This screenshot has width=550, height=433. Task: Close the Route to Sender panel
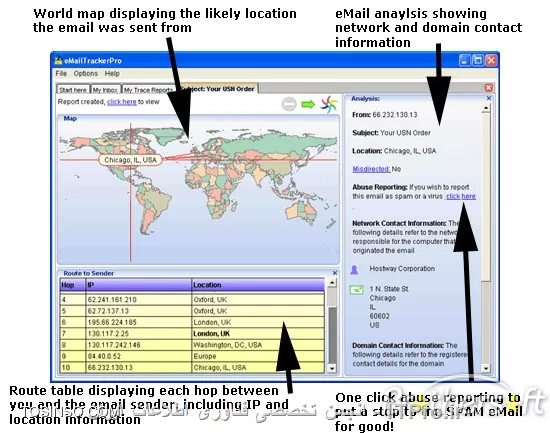pos(335,273)
